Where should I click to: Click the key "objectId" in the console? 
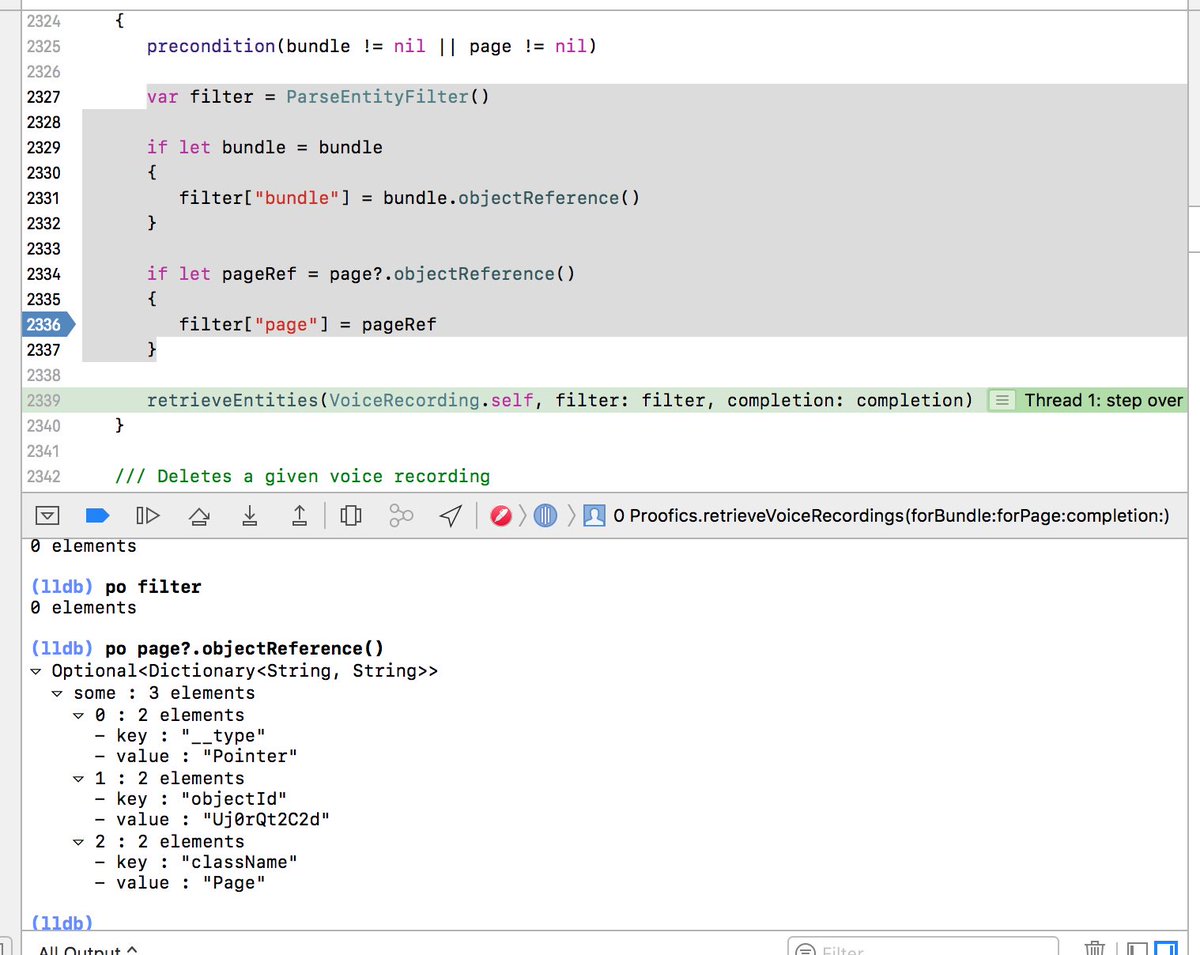233,799
